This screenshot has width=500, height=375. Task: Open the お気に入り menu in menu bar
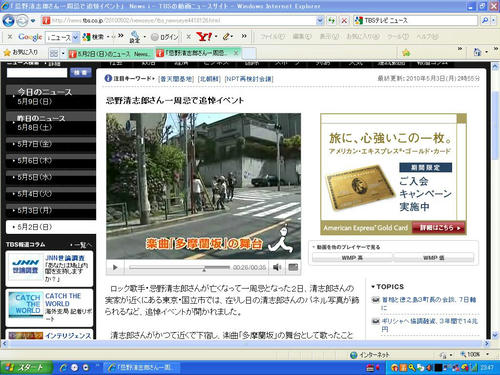(x=363, y=37)
